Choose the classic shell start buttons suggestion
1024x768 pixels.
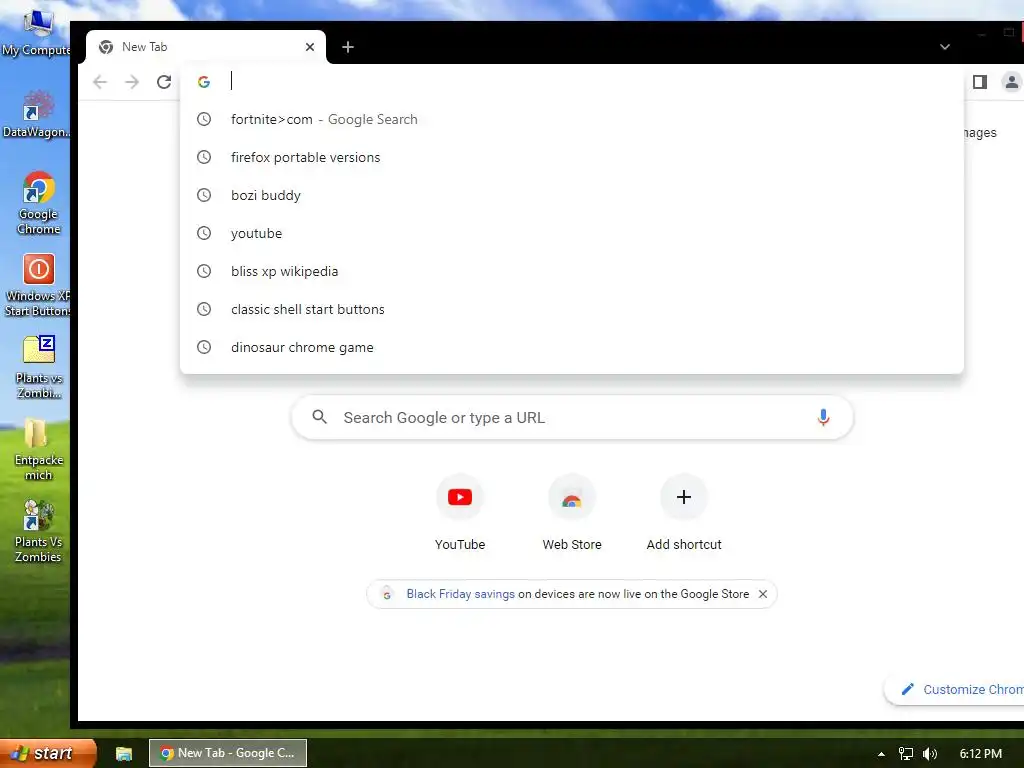point(571,309)
